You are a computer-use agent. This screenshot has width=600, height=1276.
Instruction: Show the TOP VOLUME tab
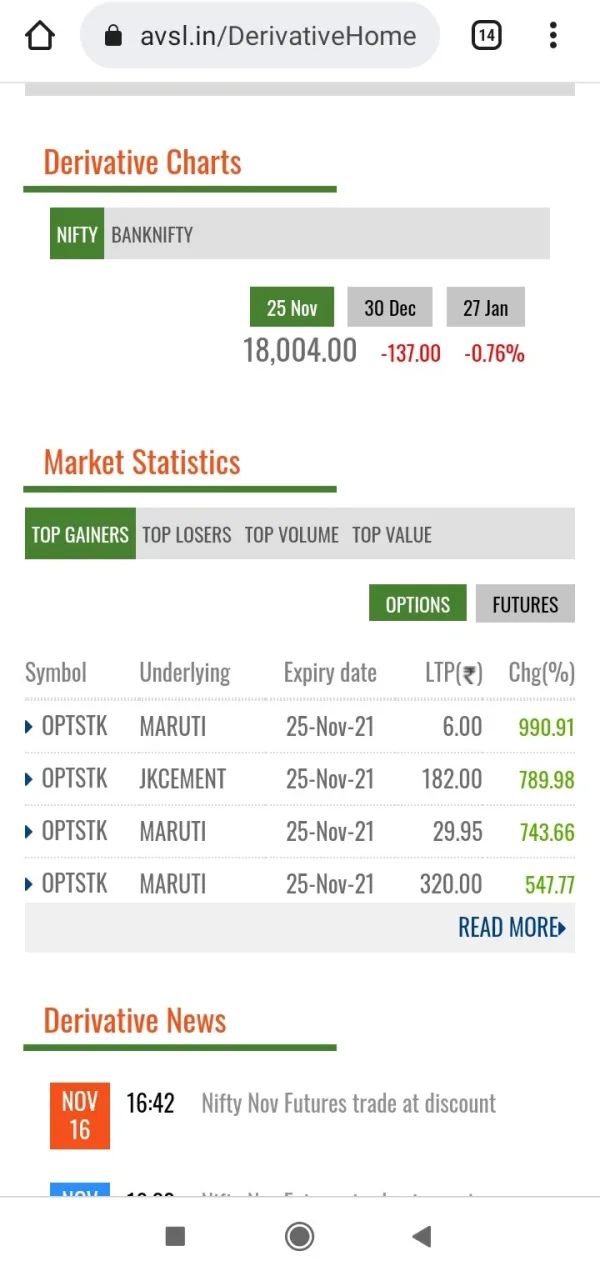pos(292,534)
